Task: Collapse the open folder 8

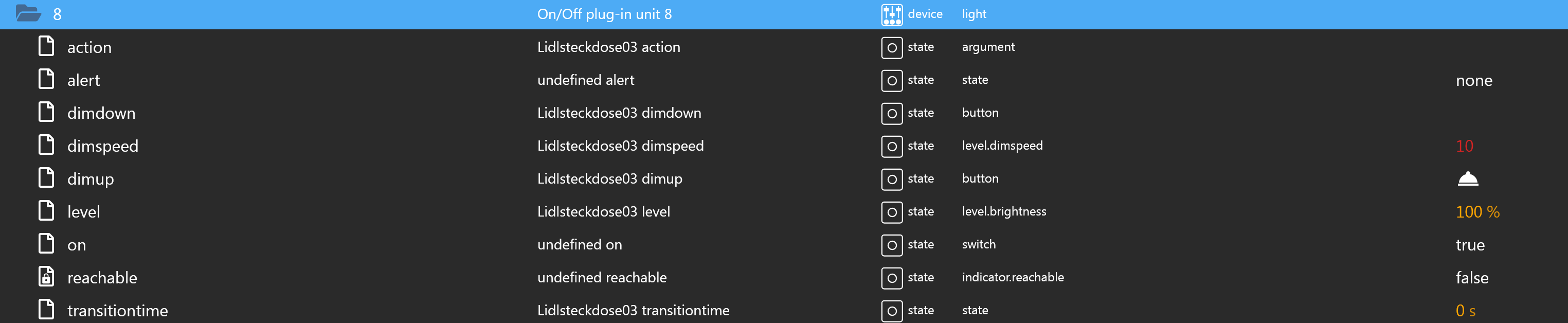Action: (x=28, y=13)
